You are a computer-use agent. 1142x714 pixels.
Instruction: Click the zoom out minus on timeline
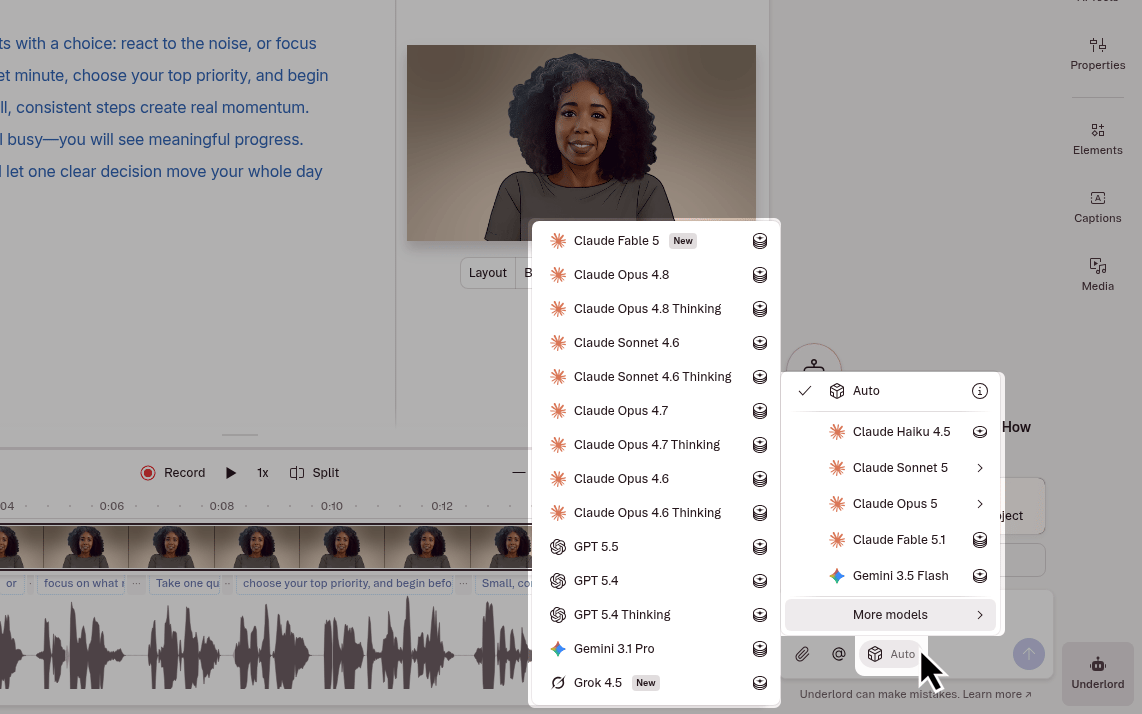pyautogui.click(x=519, y=473)
